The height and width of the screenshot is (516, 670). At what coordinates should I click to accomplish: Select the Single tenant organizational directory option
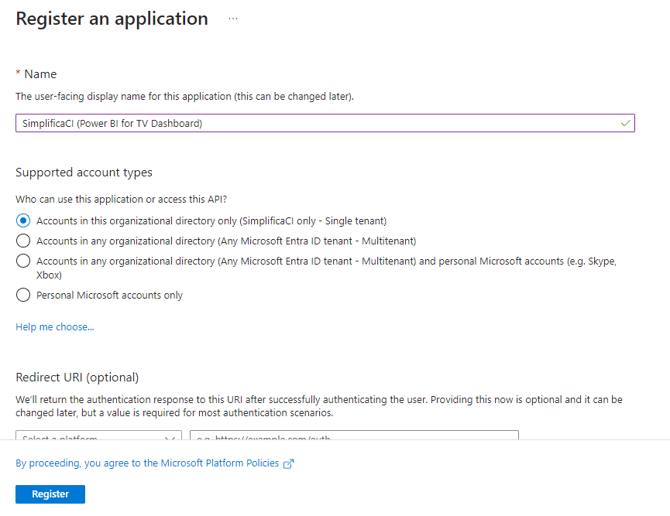(x=23, y=220)
